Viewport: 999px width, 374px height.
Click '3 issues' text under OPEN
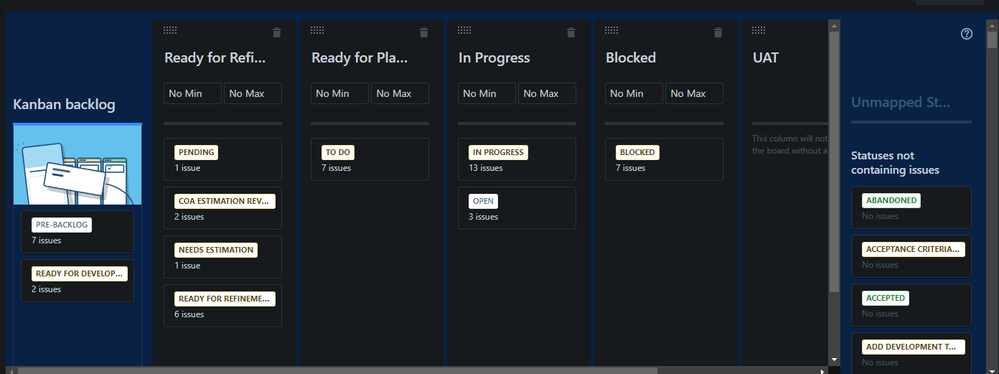coord(483,217)
